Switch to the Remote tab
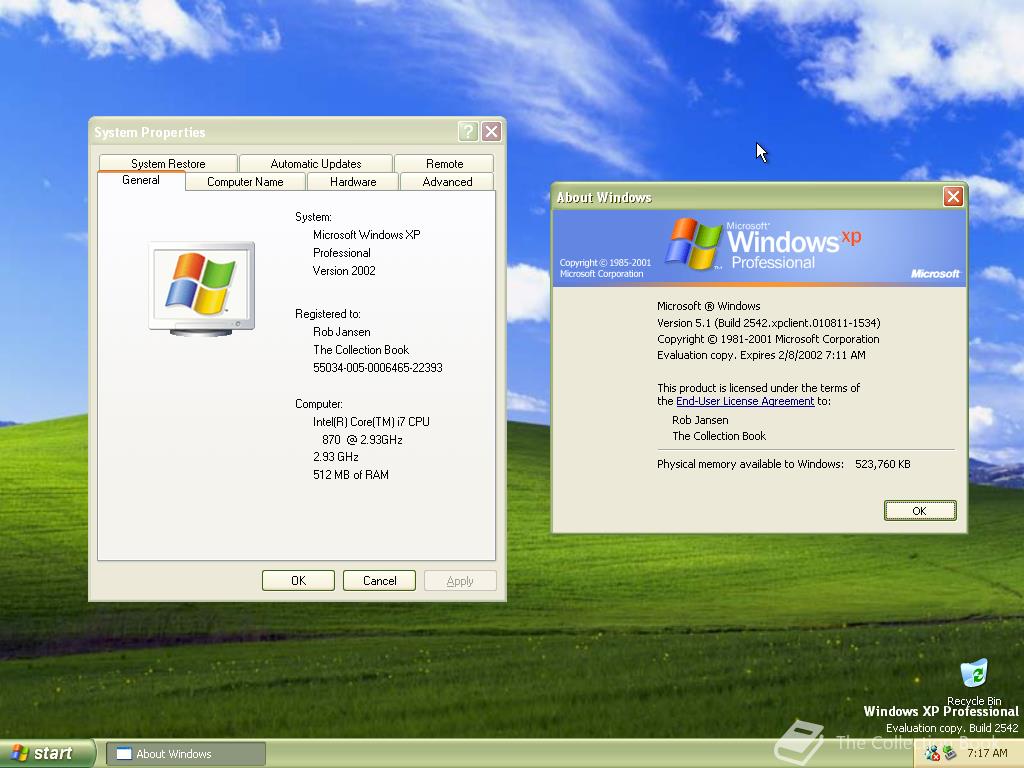 (445, 163)
